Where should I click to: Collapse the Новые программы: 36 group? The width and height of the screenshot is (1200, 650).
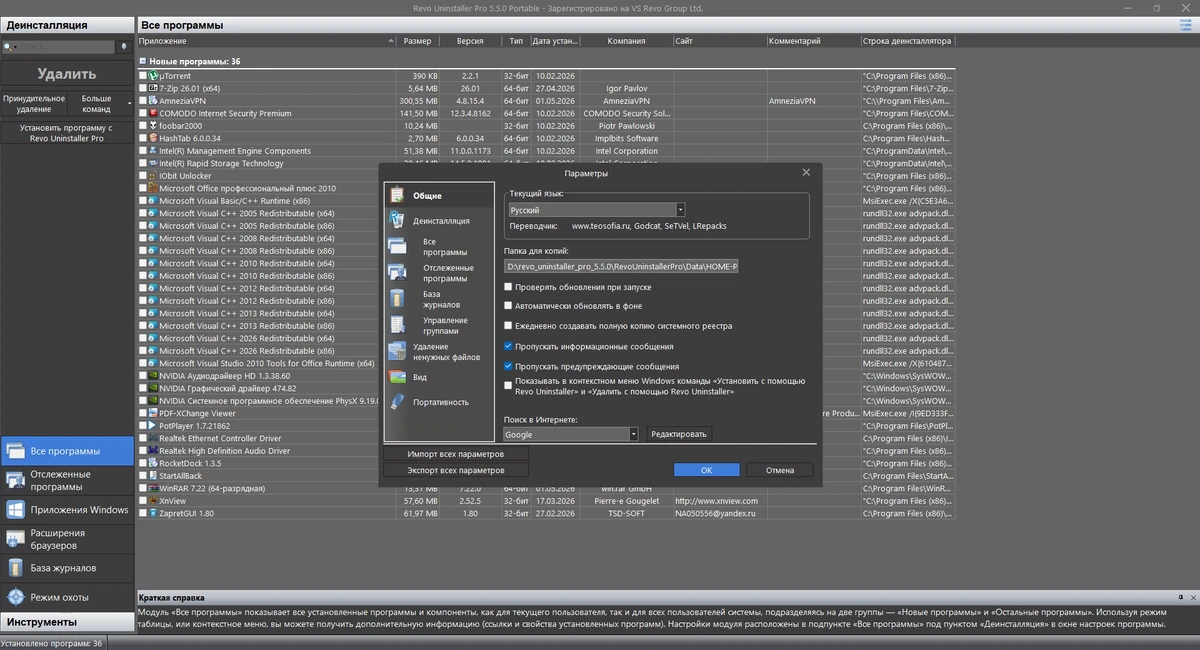click(142, 62)
